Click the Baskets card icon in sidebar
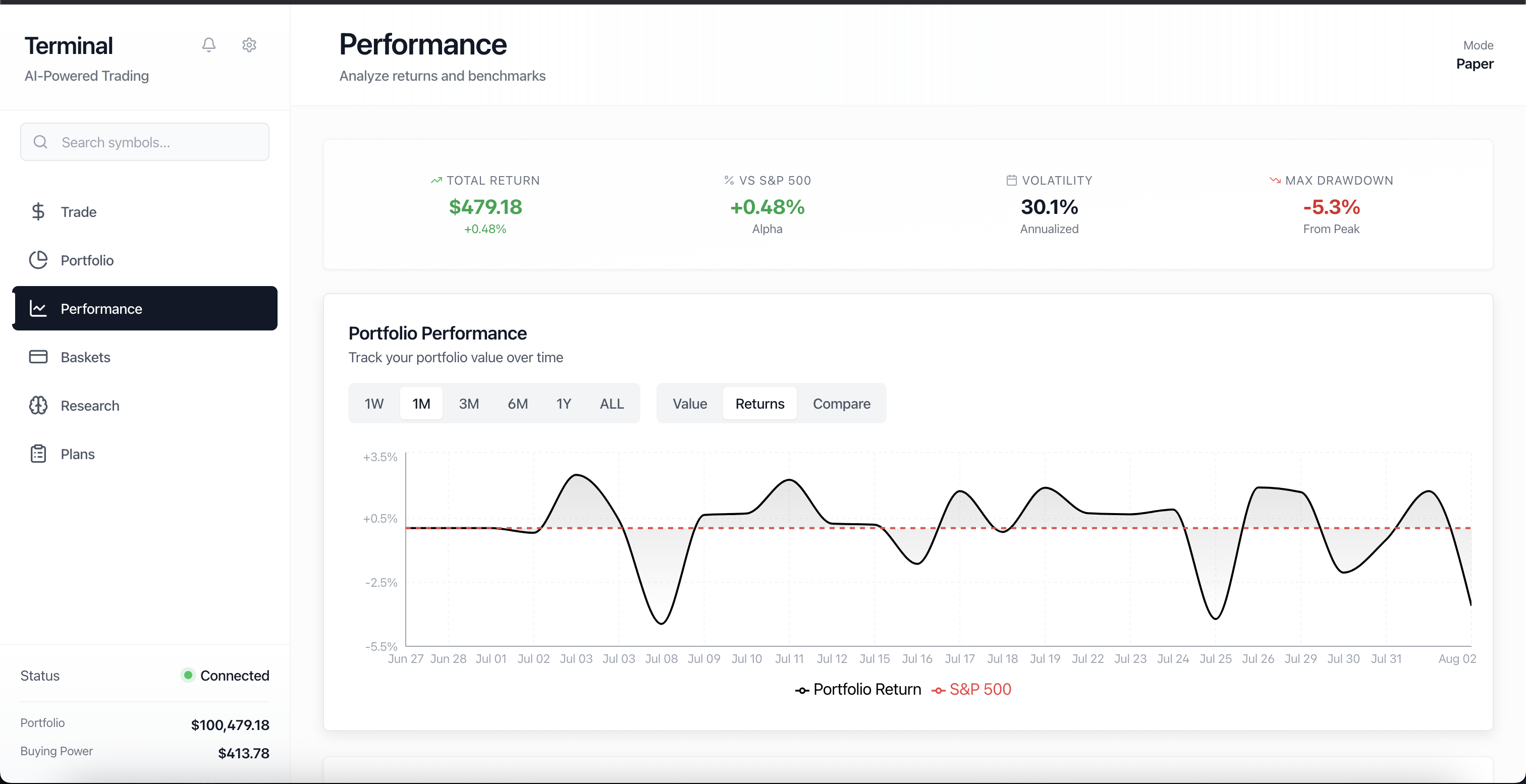This screenshot has width=1526, height=784. tap(38, 357)
